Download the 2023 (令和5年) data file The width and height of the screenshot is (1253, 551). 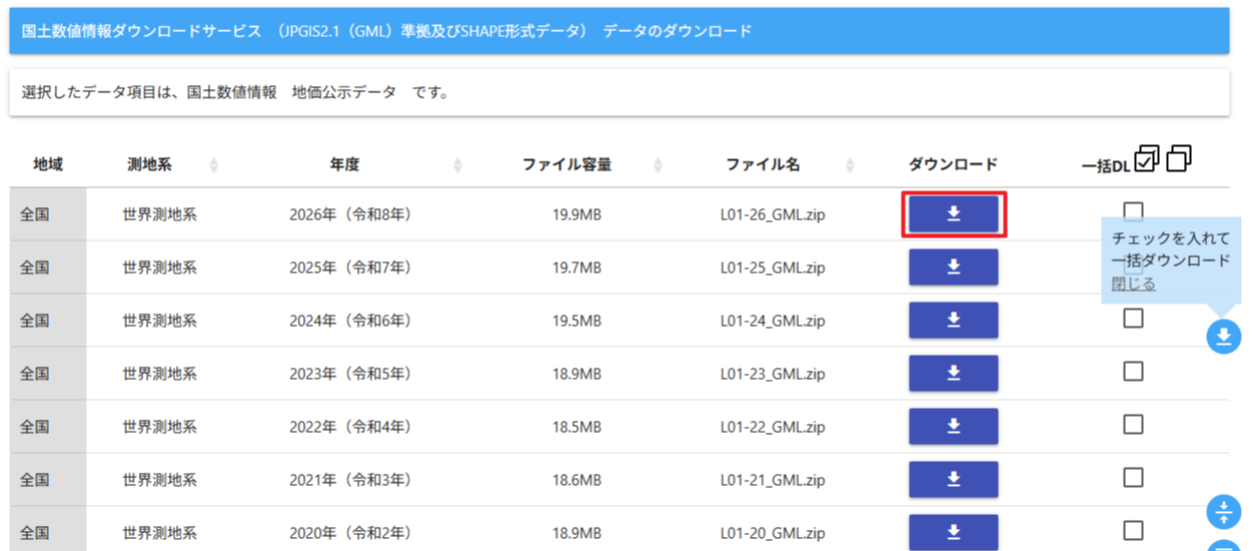pos(953,373)
